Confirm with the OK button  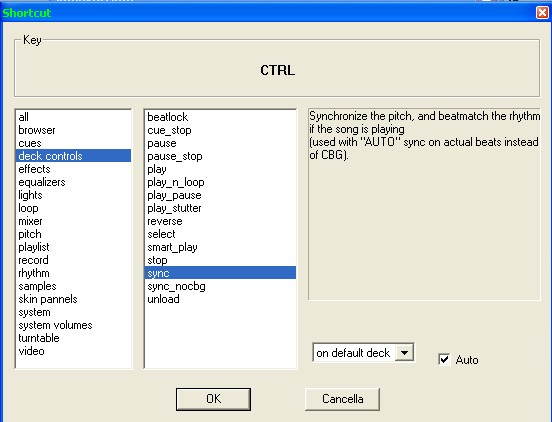coord(213,399)
